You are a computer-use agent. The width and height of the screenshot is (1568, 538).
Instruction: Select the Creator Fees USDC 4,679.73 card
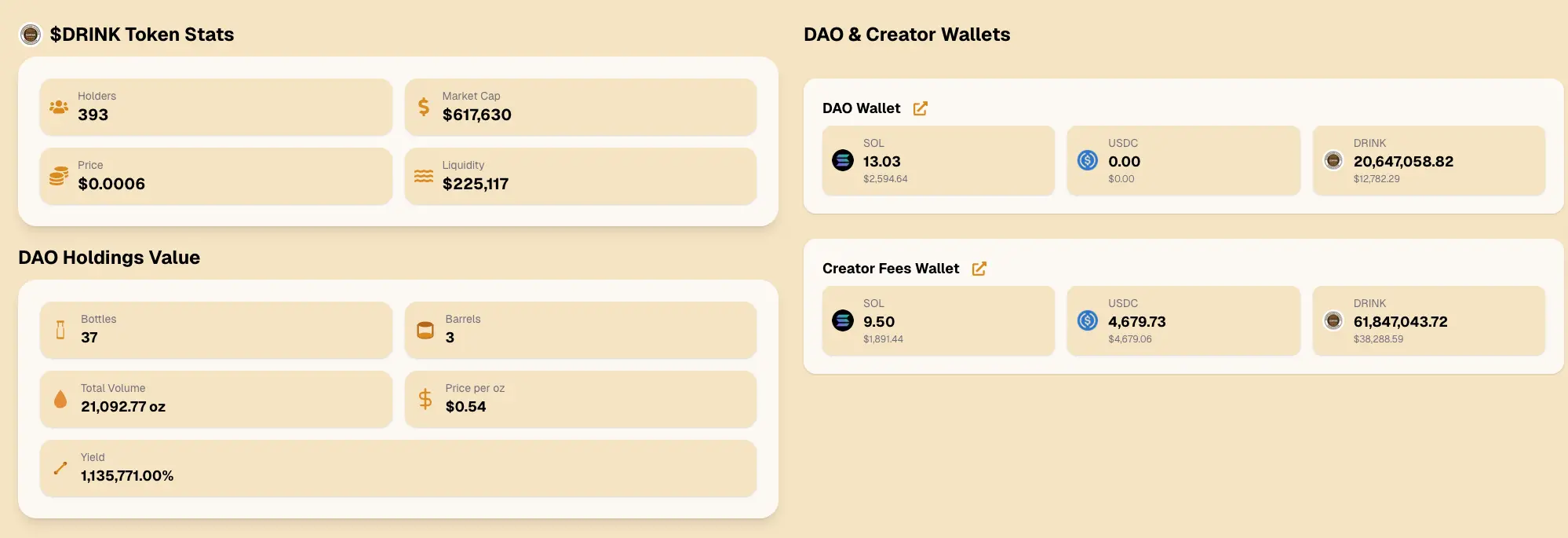[1183, 320]
